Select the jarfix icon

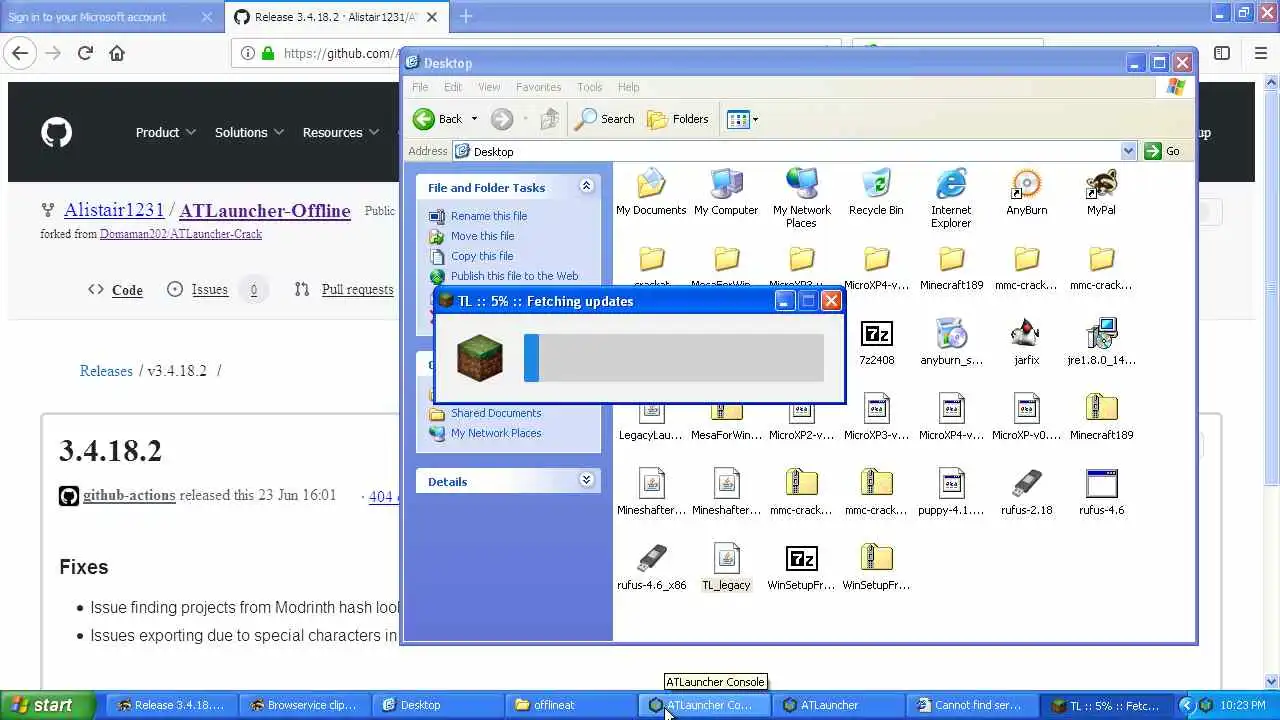tap(1026, 342)
